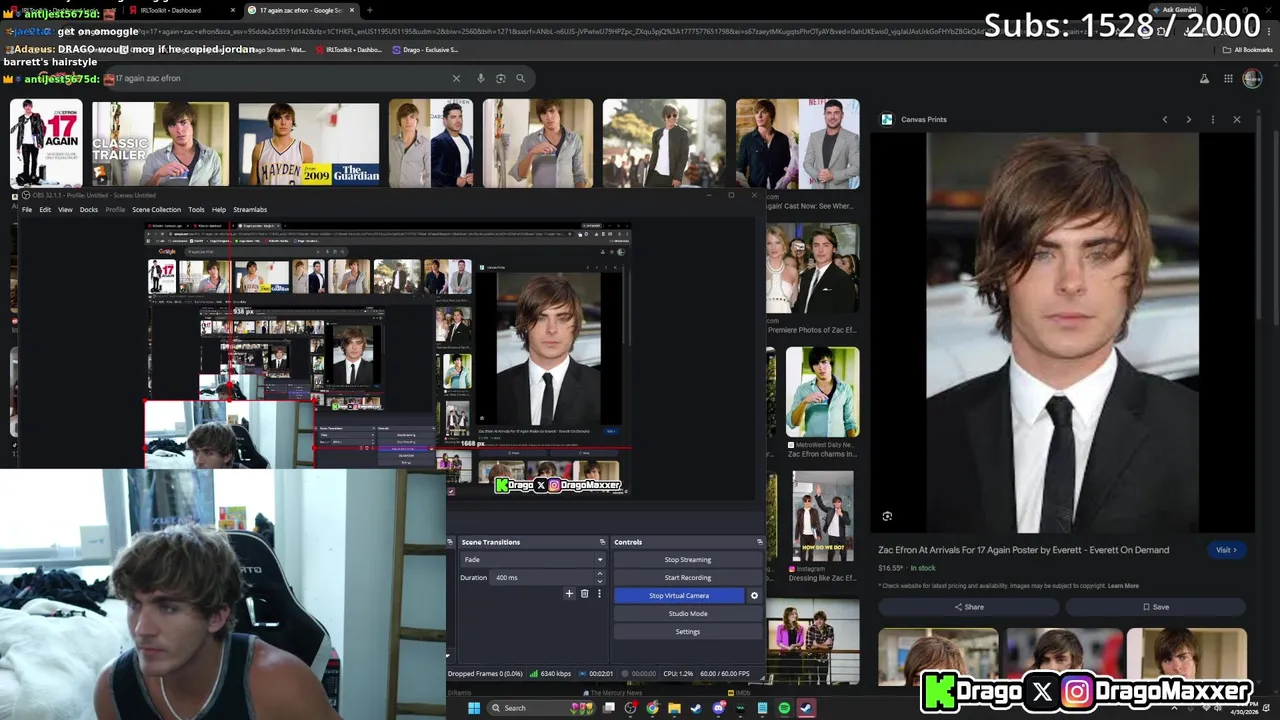Open Settings from OBS Controls

(x=688, y=632)
